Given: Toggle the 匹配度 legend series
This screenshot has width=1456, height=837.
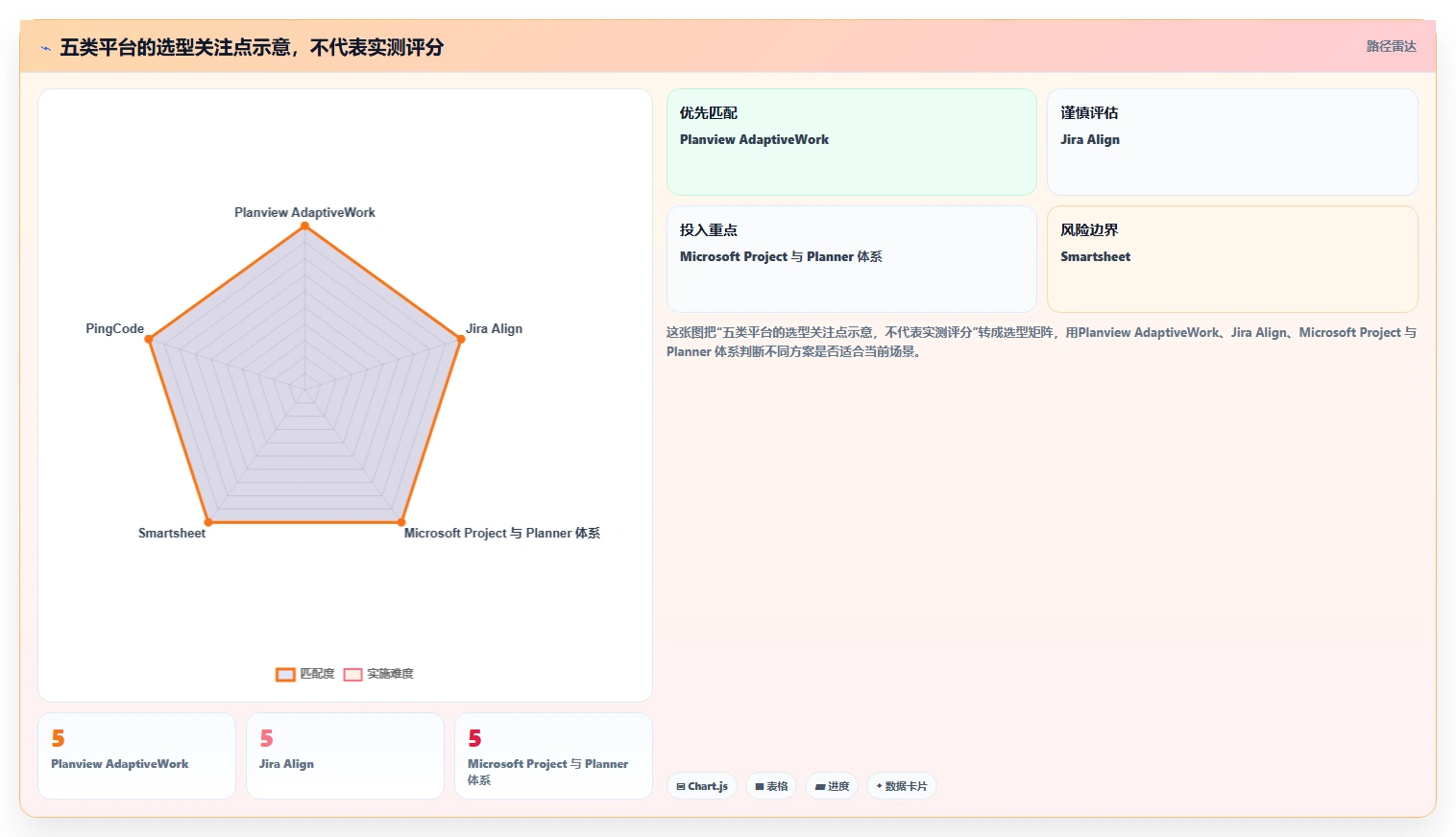Looking at the screenshot, I should tap(305, 674).
